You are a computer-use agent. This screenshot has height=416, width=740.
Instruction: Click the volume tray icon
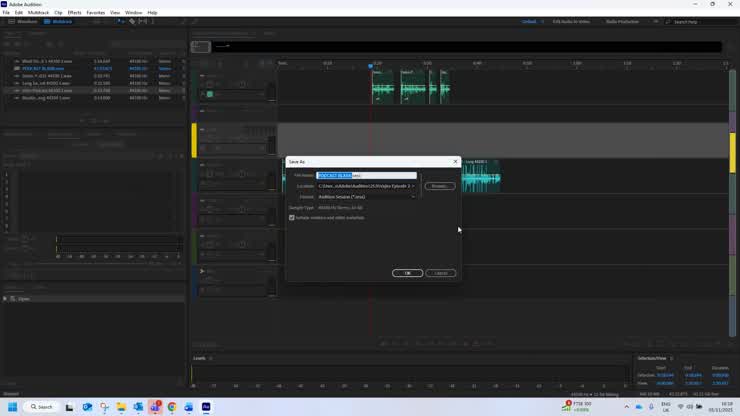690,407
